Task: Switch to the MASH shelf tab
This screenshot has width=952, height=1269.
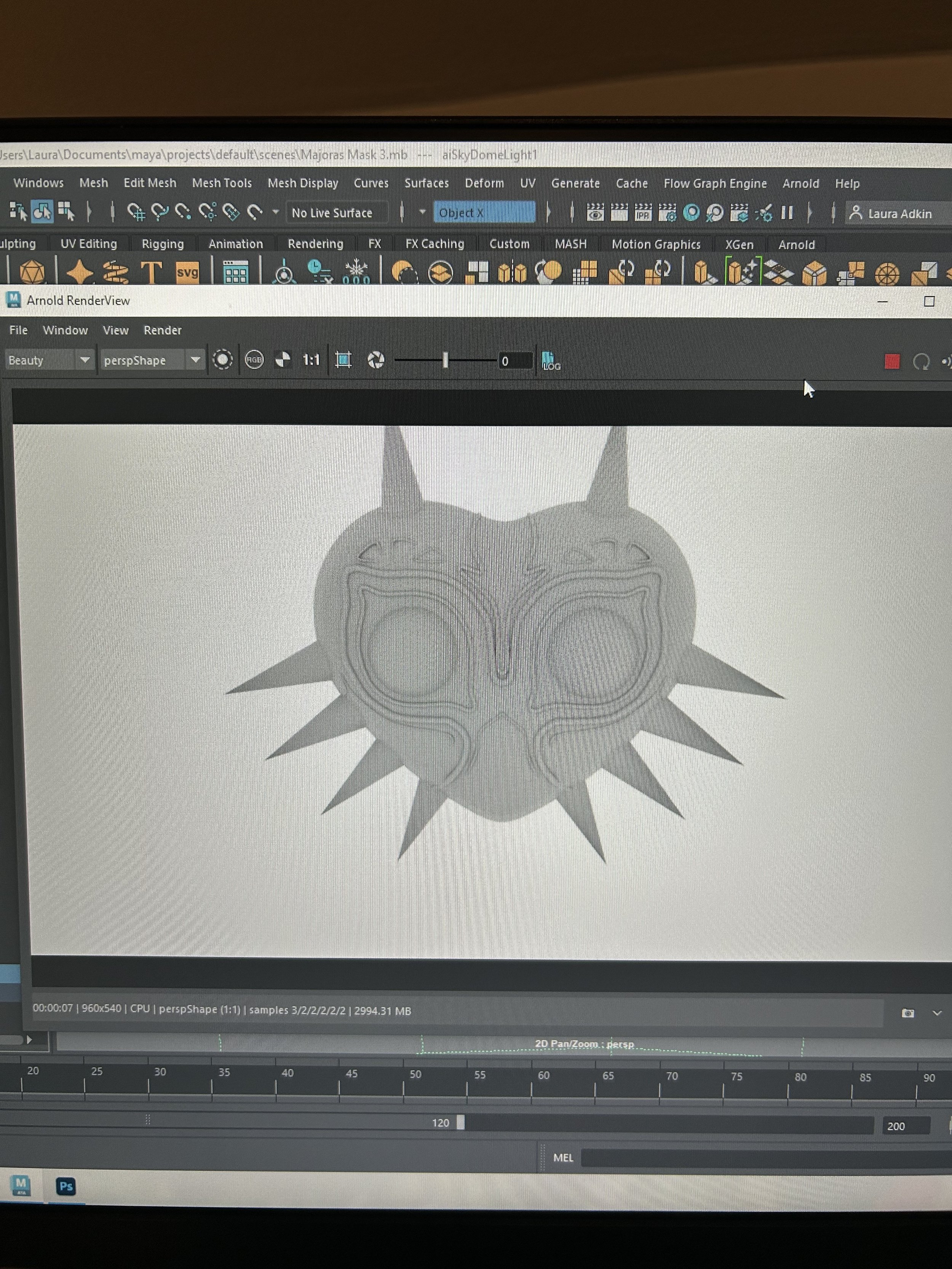Action: tap(570, 244)
